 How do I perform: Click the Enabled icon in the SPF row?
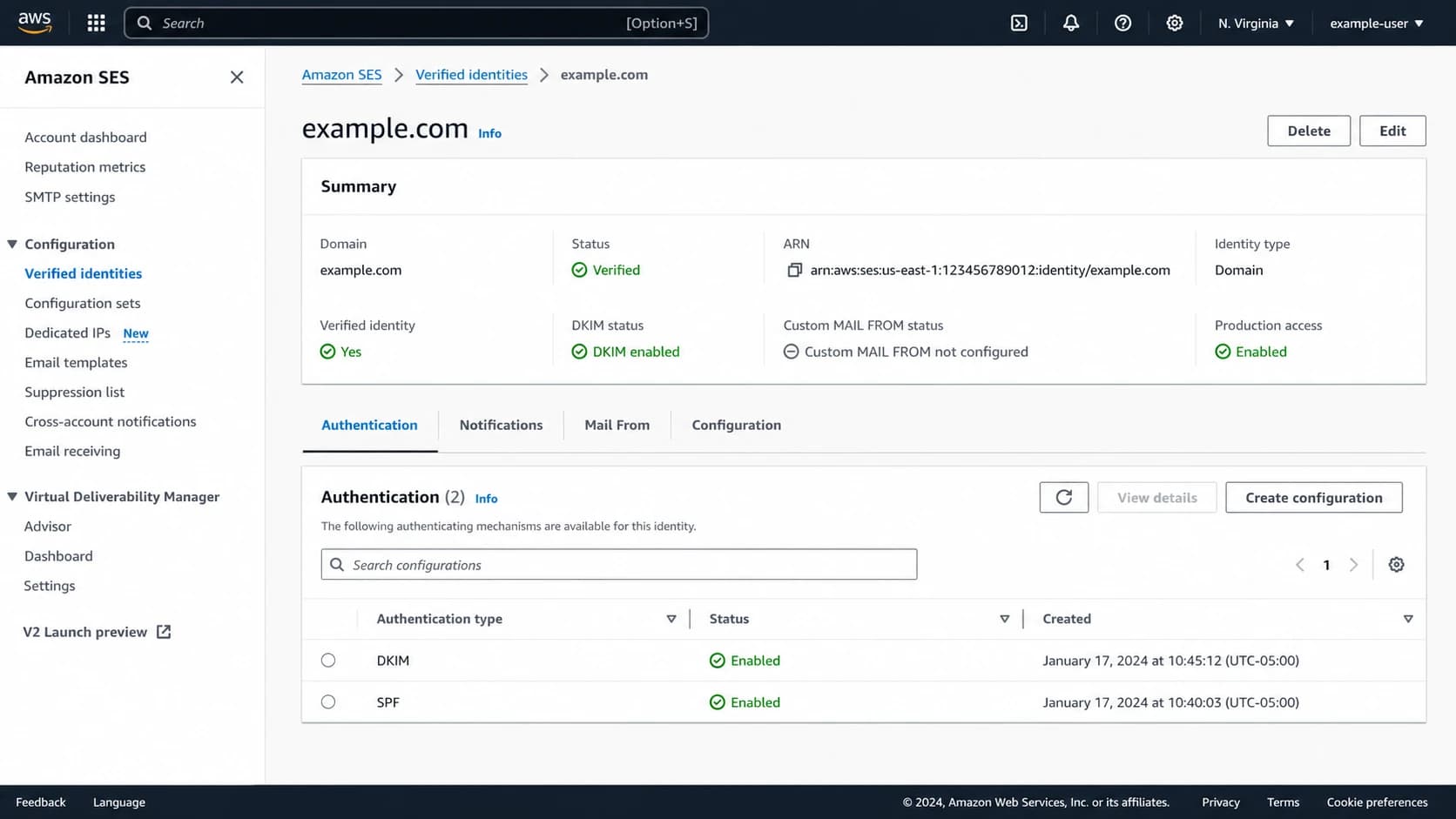coord(717,702)
